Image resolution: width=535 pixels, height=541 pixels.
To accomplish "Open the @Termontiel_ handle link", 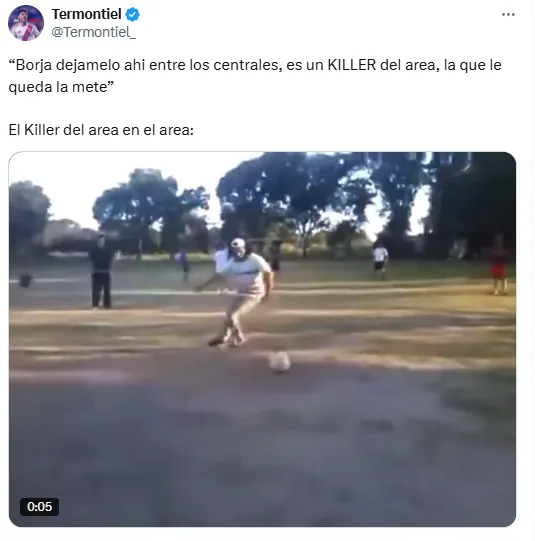I will pyautogui.click(x=93, y=32).
